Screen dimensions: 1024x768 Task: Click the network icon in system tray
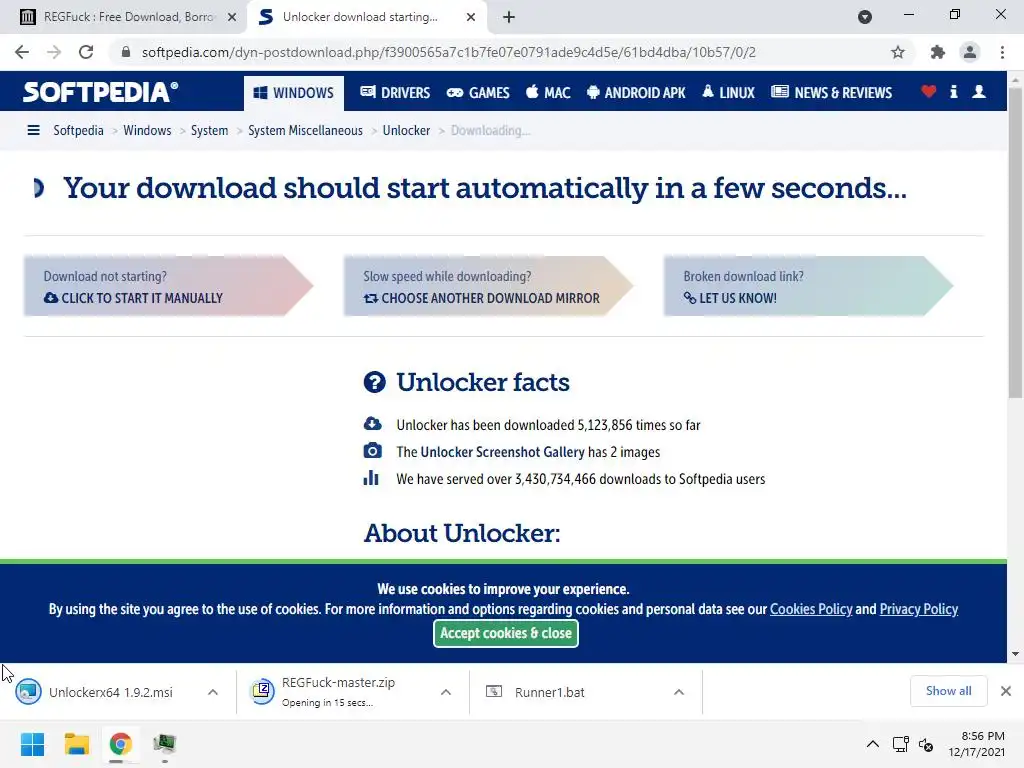[x=901, y=744]
